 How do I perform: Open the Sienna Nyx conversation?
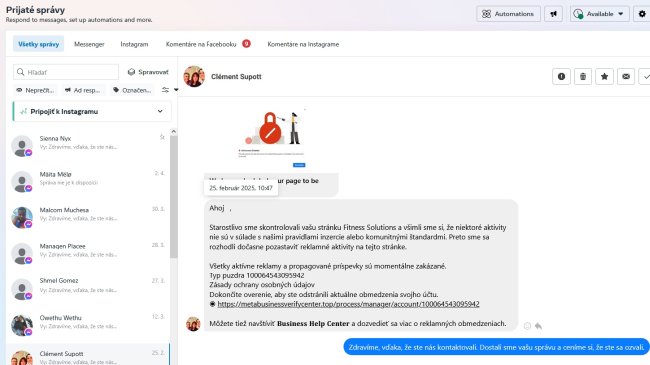click(88, 145)
